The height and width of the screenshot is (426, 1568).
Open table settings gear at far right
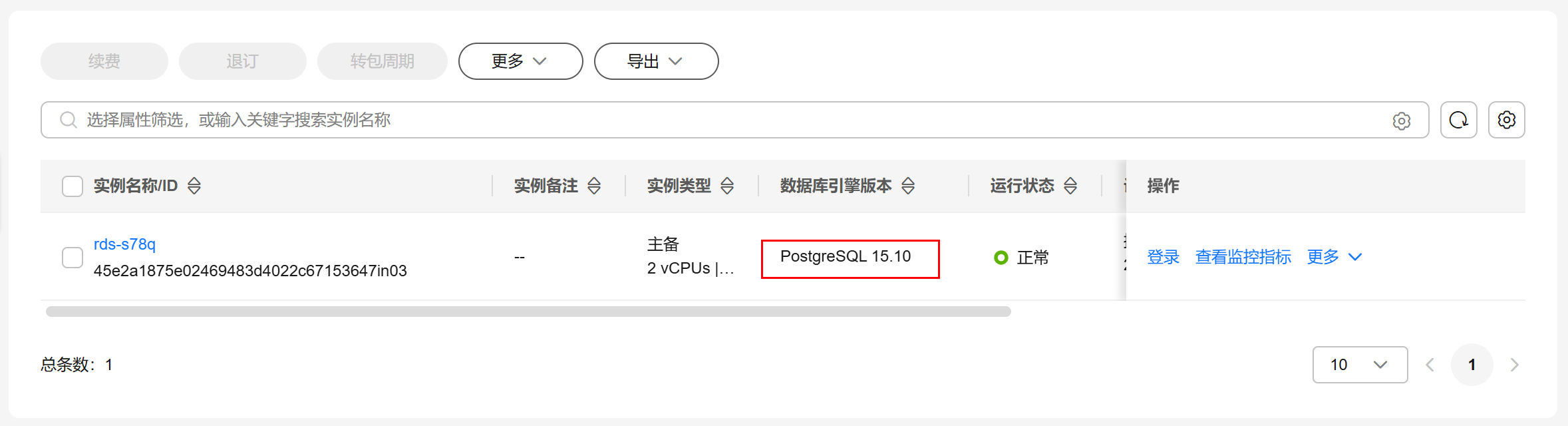click(x=1506, y=120)
